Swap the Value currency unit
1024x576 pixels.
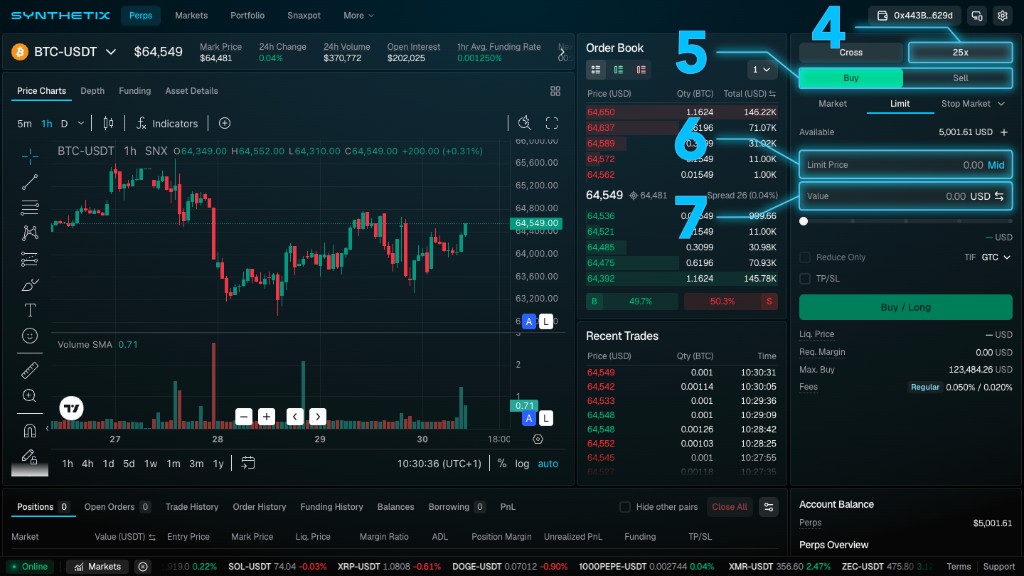click(999, 196)
